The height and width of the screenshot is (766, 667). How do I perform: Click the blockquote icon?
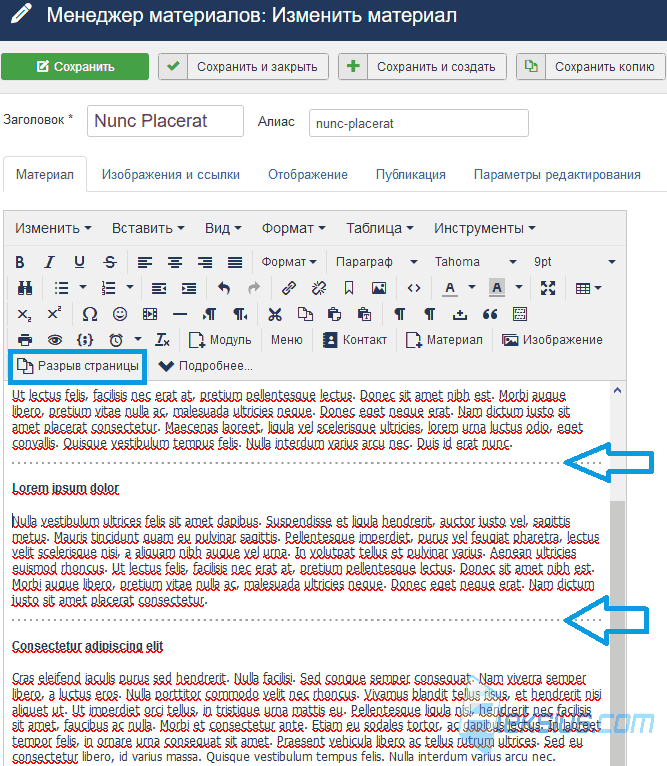(490, 314)
